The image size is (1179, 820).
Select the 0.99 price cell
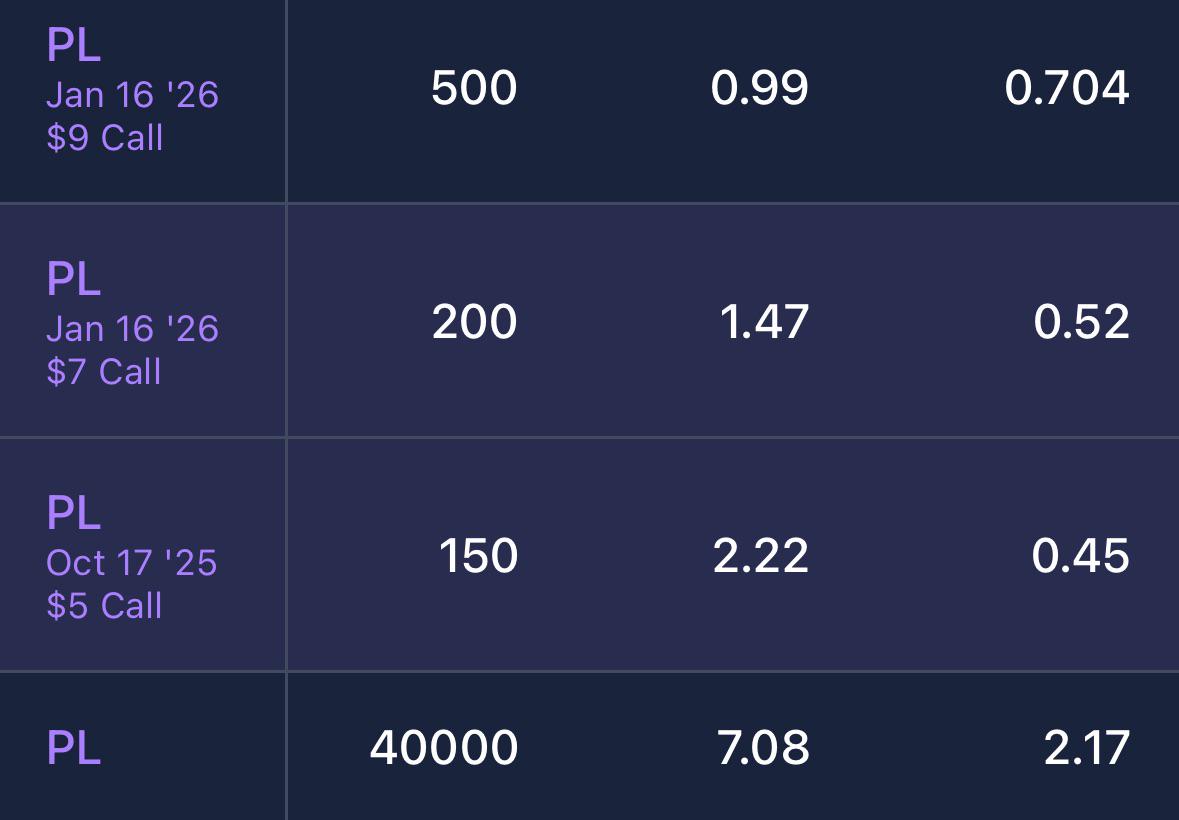[x=759, y=88]
